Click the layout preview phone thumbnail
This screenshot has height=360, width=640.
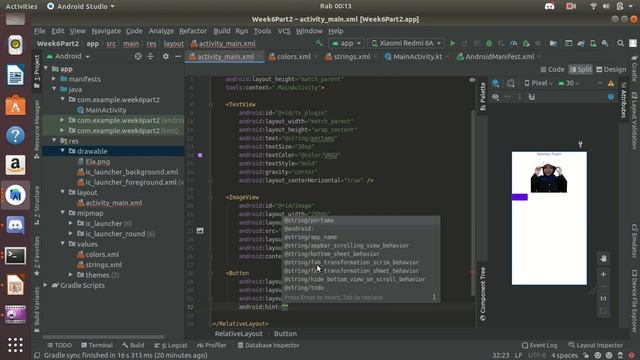click(549, 218)
